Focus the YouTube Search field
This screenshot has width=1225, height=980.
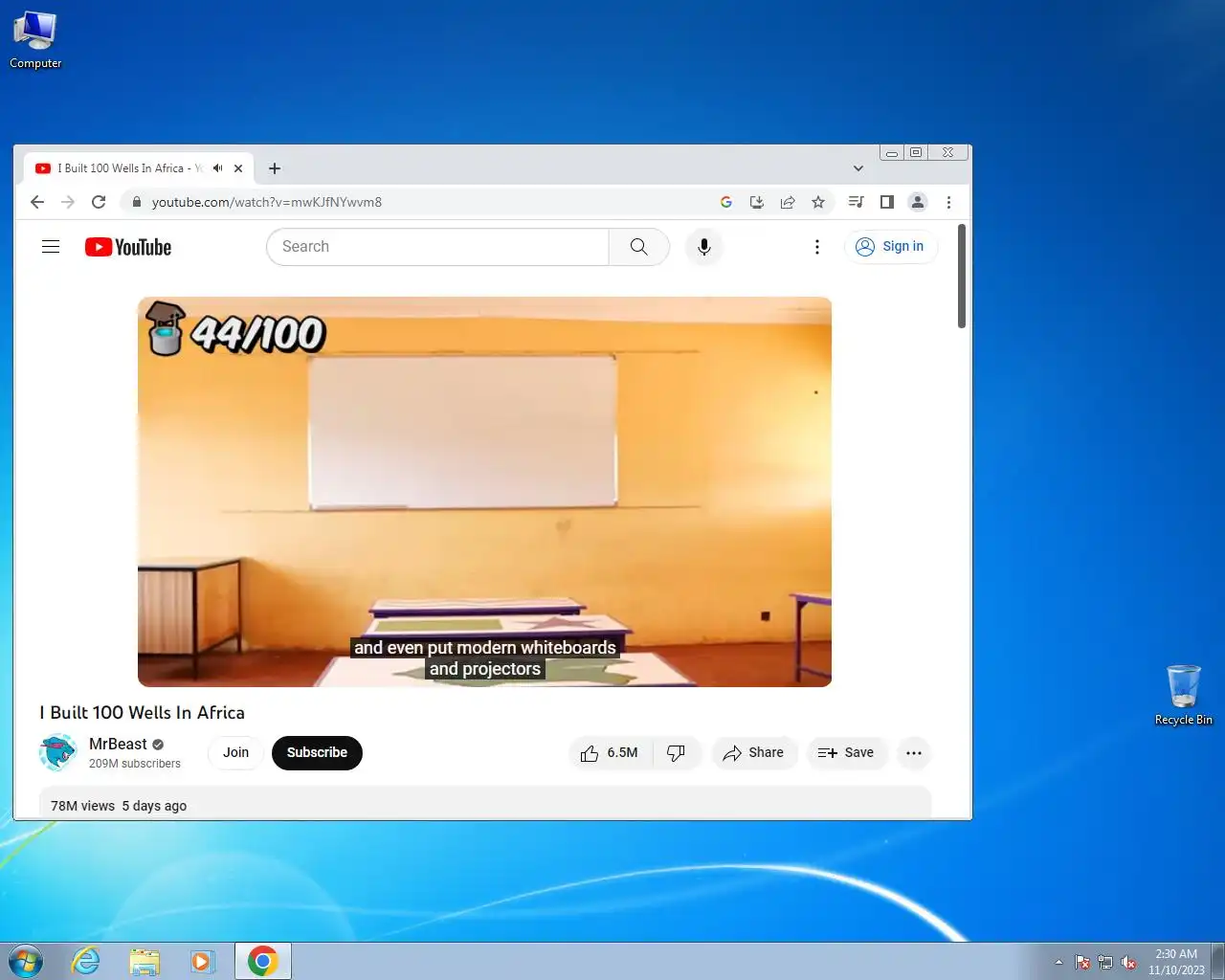point(438,247)
